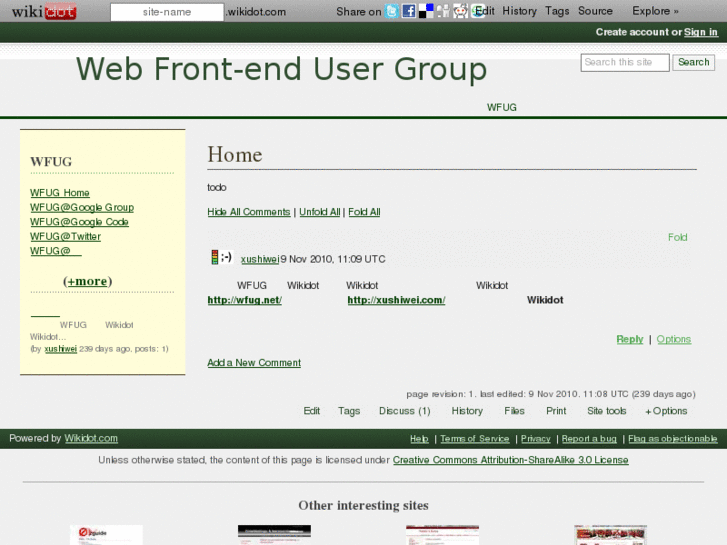This screenshot has width=727, height=545.
Task: Click Report a bug footer link
Action: click(x=589, y=439)
